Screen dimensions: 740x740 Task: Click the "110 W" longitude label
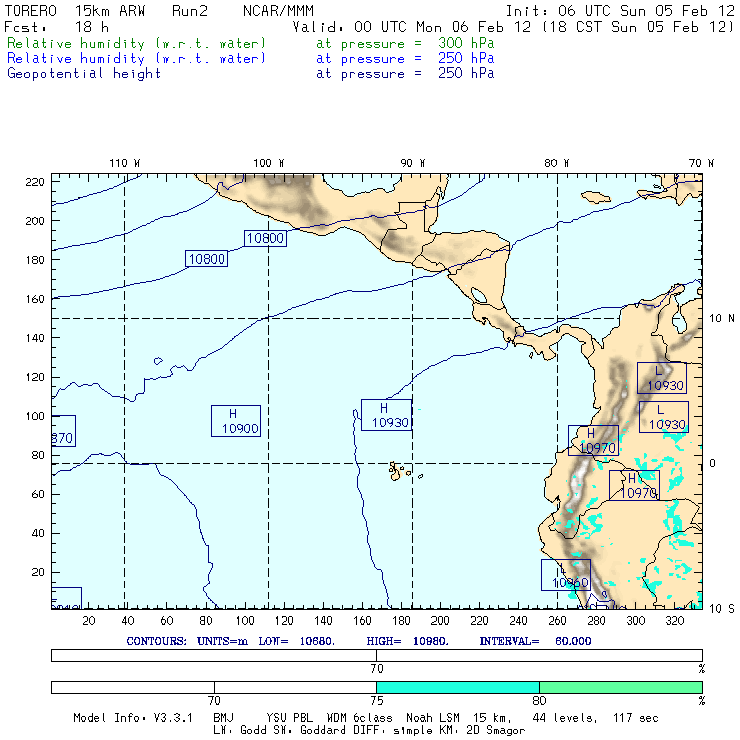pyautogui.click(x=125, y=163)
